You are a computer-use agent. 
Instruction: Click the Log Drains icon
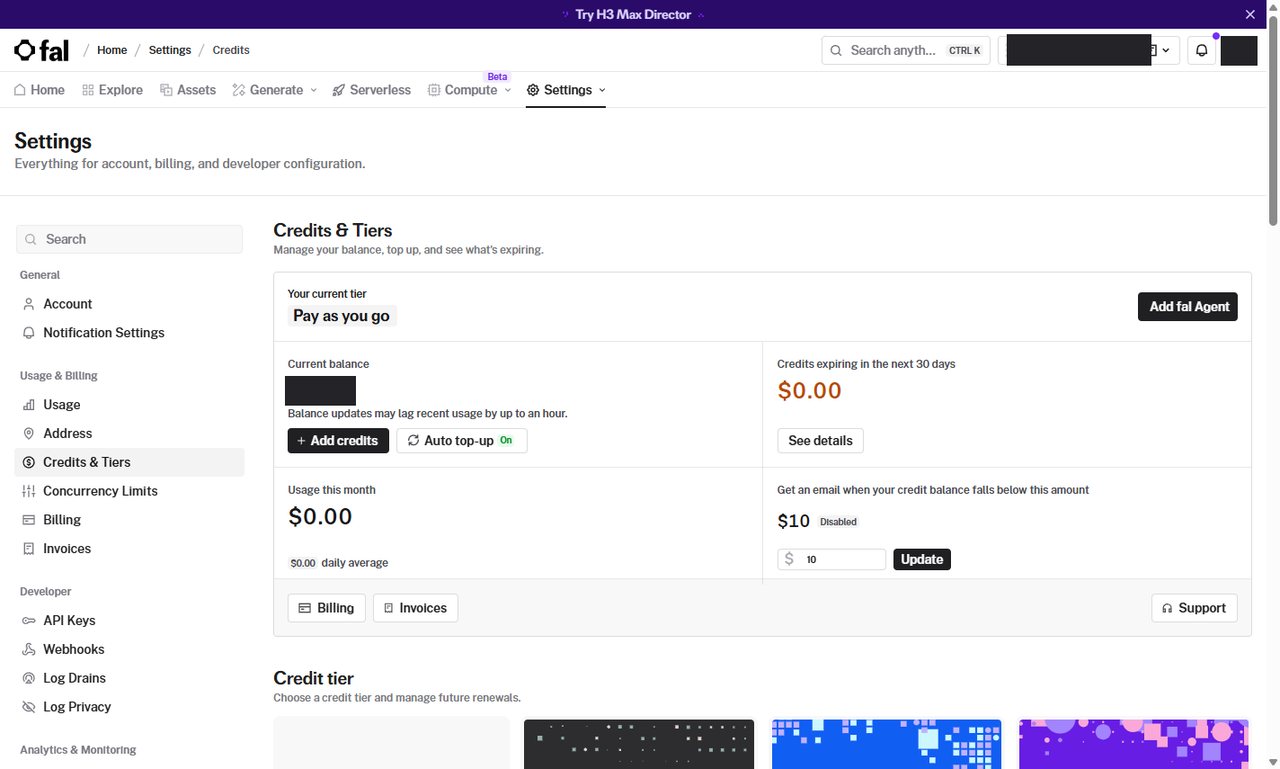pos(29,678)
